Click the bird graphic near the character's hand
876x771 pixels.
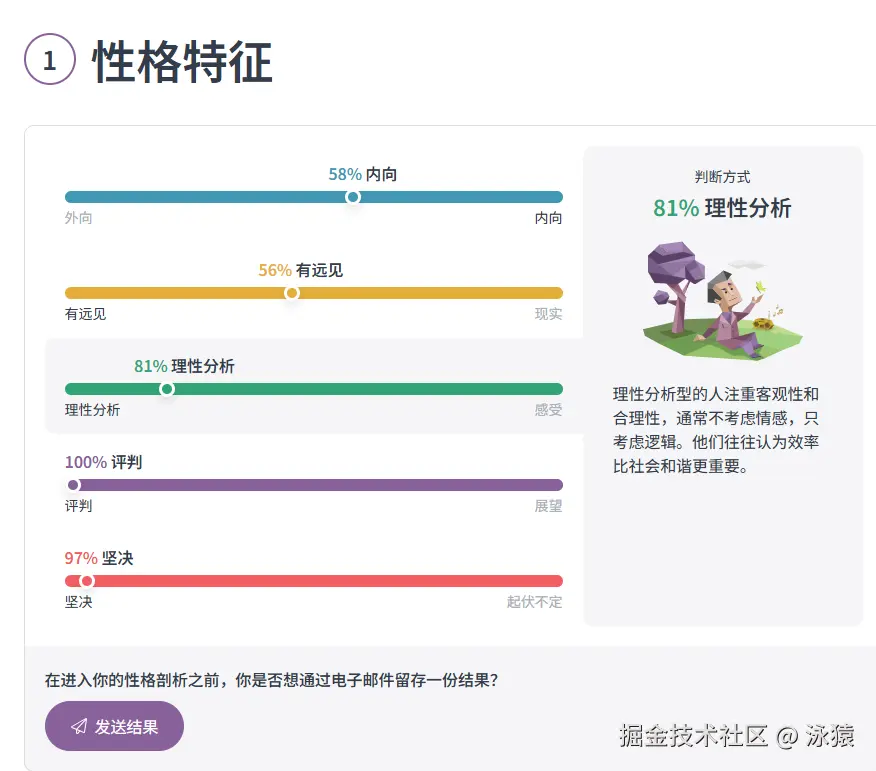pos(761,287)
